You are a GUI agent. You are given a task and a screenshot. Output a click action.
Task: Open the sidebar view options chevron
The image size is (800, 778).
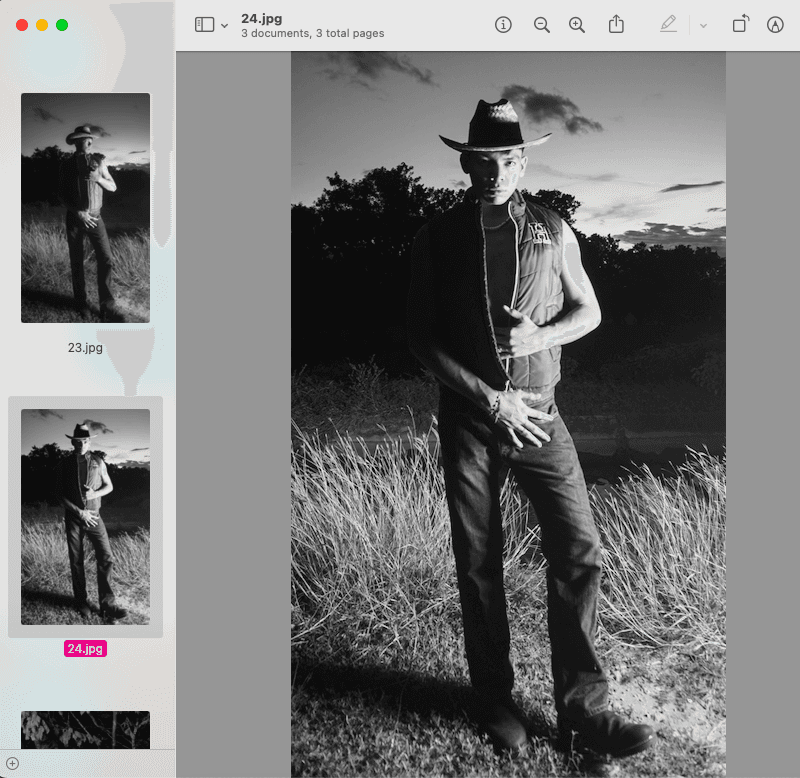[224, 26]
